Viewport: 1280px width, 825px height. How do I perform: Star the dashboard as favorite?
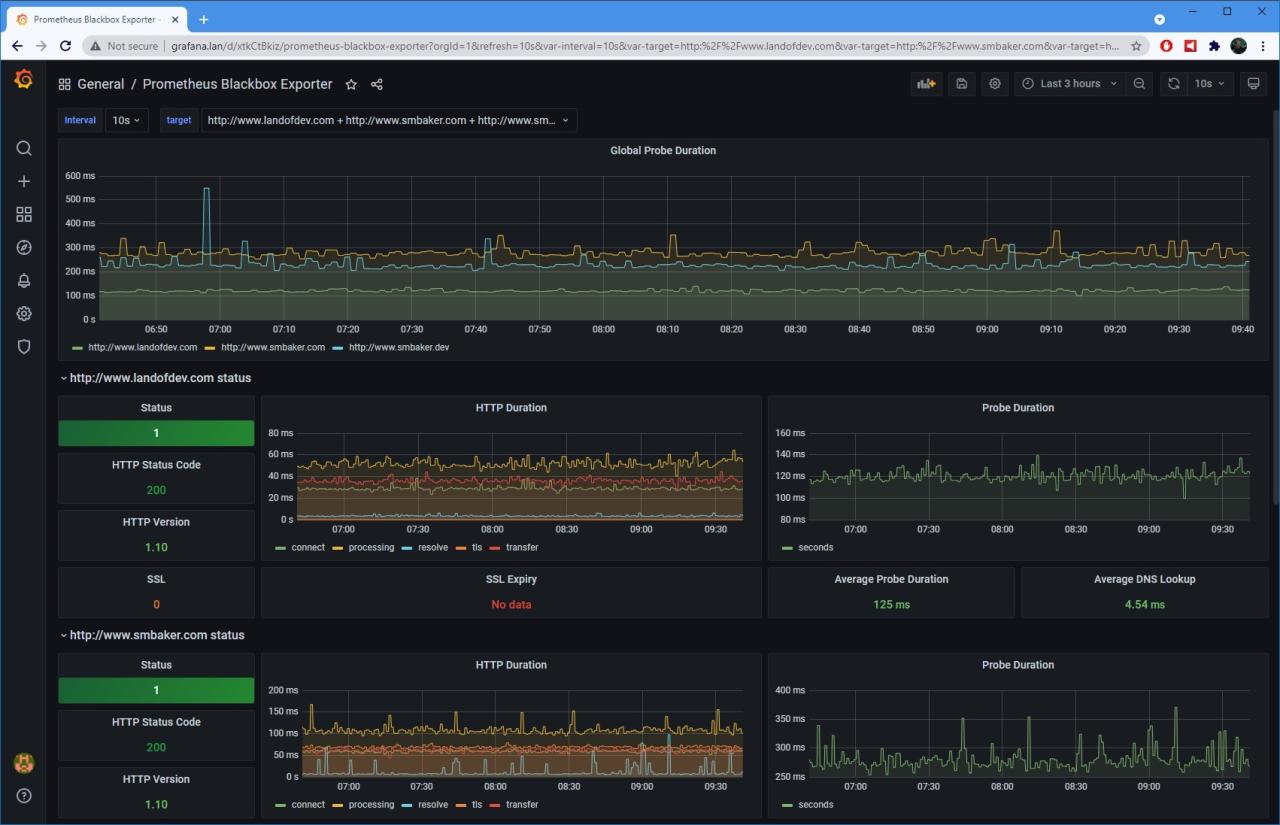click(x=351, y=84)
